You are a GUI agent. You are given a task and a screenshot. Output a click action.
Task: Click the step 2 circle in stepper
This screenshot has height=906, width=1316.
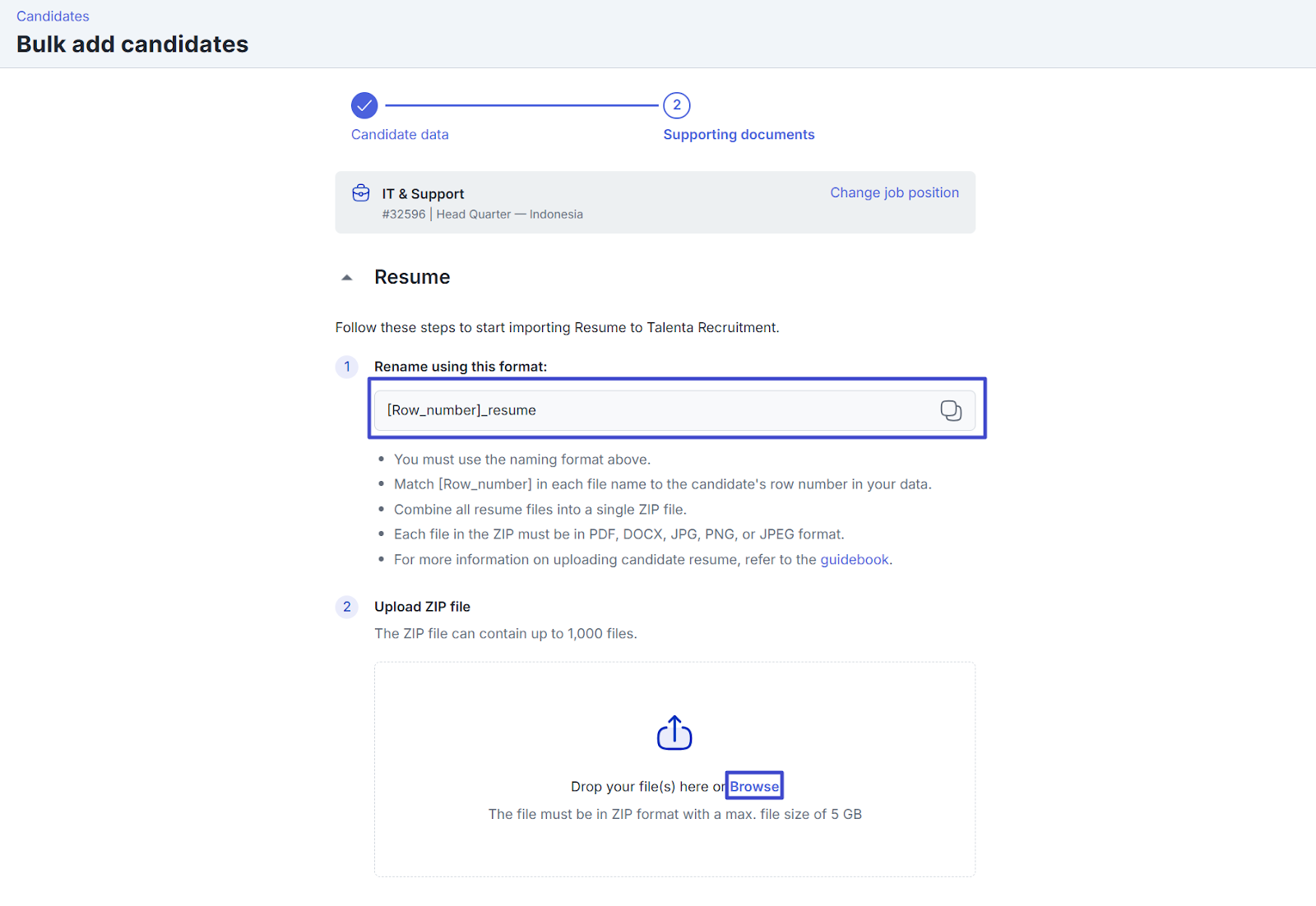click(676, 105)
